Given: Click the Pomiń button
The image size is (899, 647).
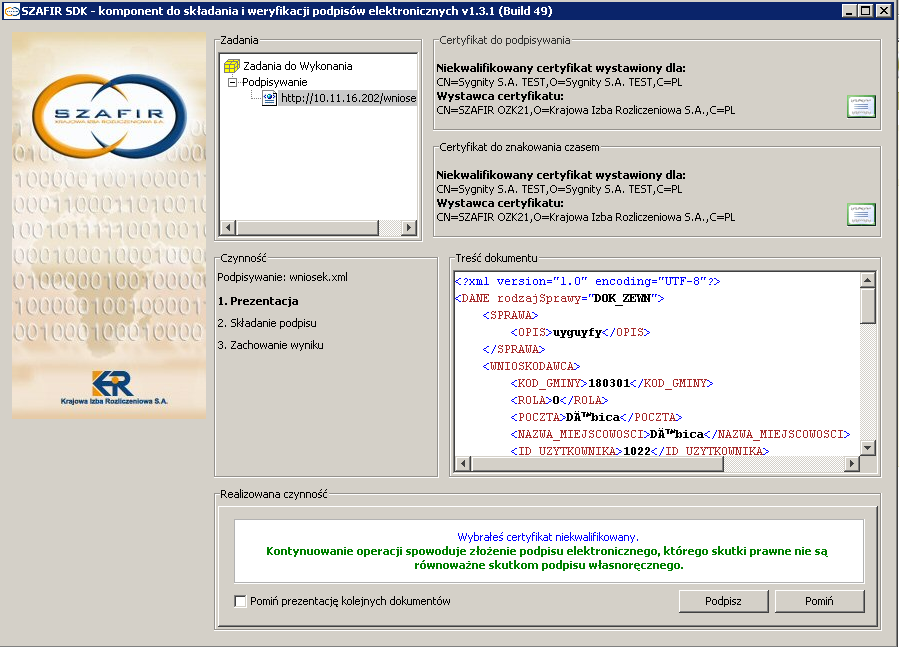Looking at the screenshot, I should point(819,601).
